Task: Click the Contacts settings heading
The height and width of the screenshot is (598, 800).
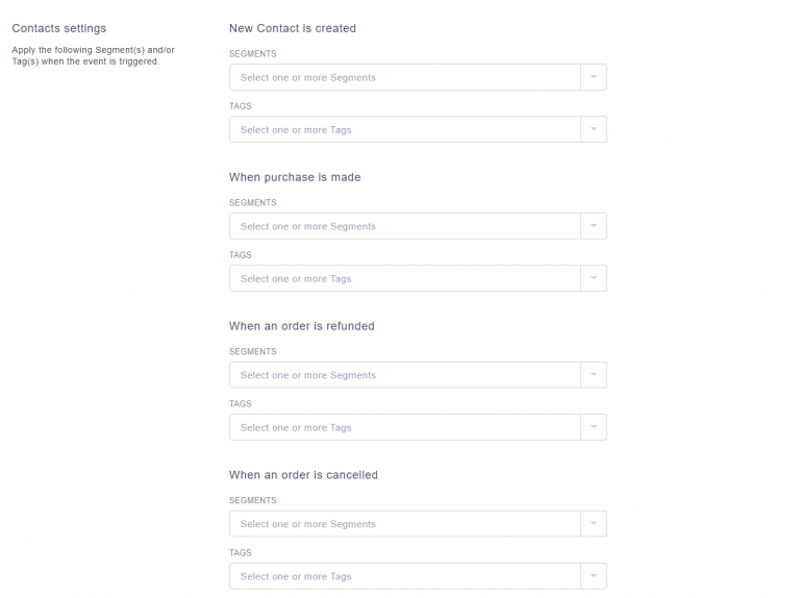Action: 59,29
